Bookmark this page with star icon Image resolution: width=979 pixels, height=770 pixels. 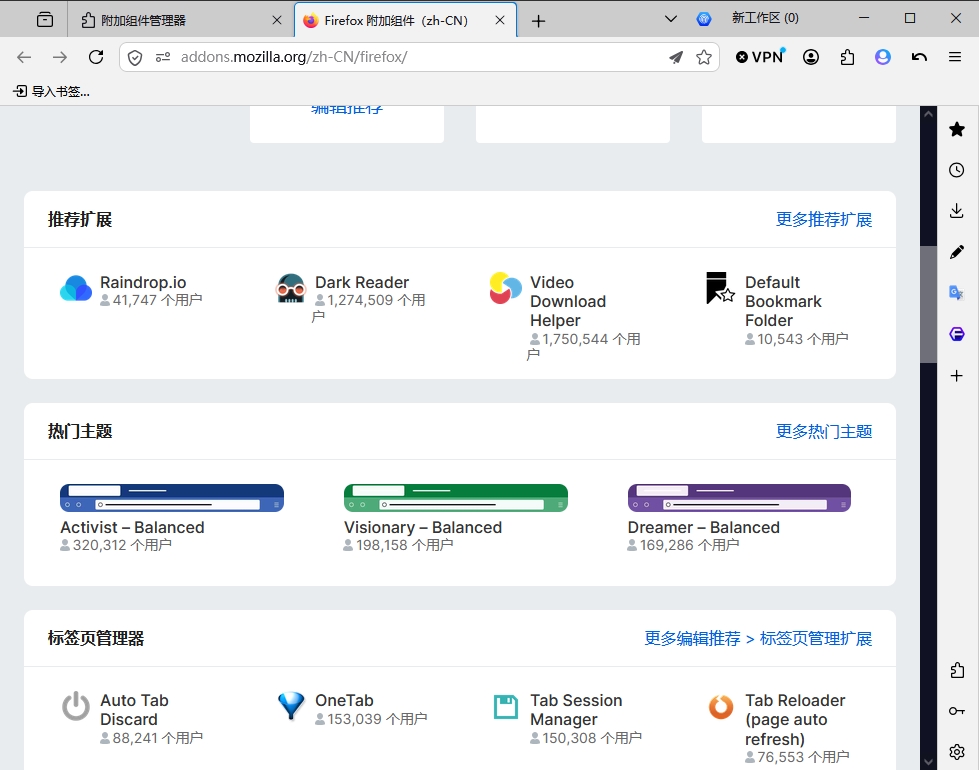(704, 57)
